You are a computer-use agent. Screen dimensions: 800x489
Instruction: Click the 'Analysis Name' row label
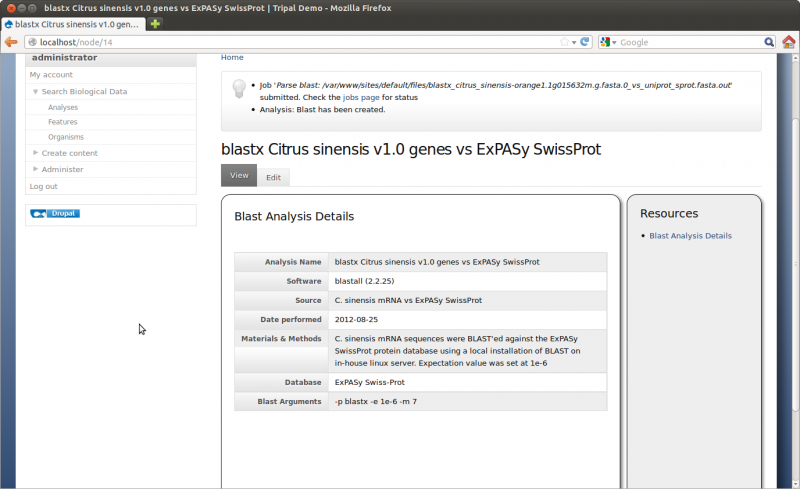click(293, 262)
